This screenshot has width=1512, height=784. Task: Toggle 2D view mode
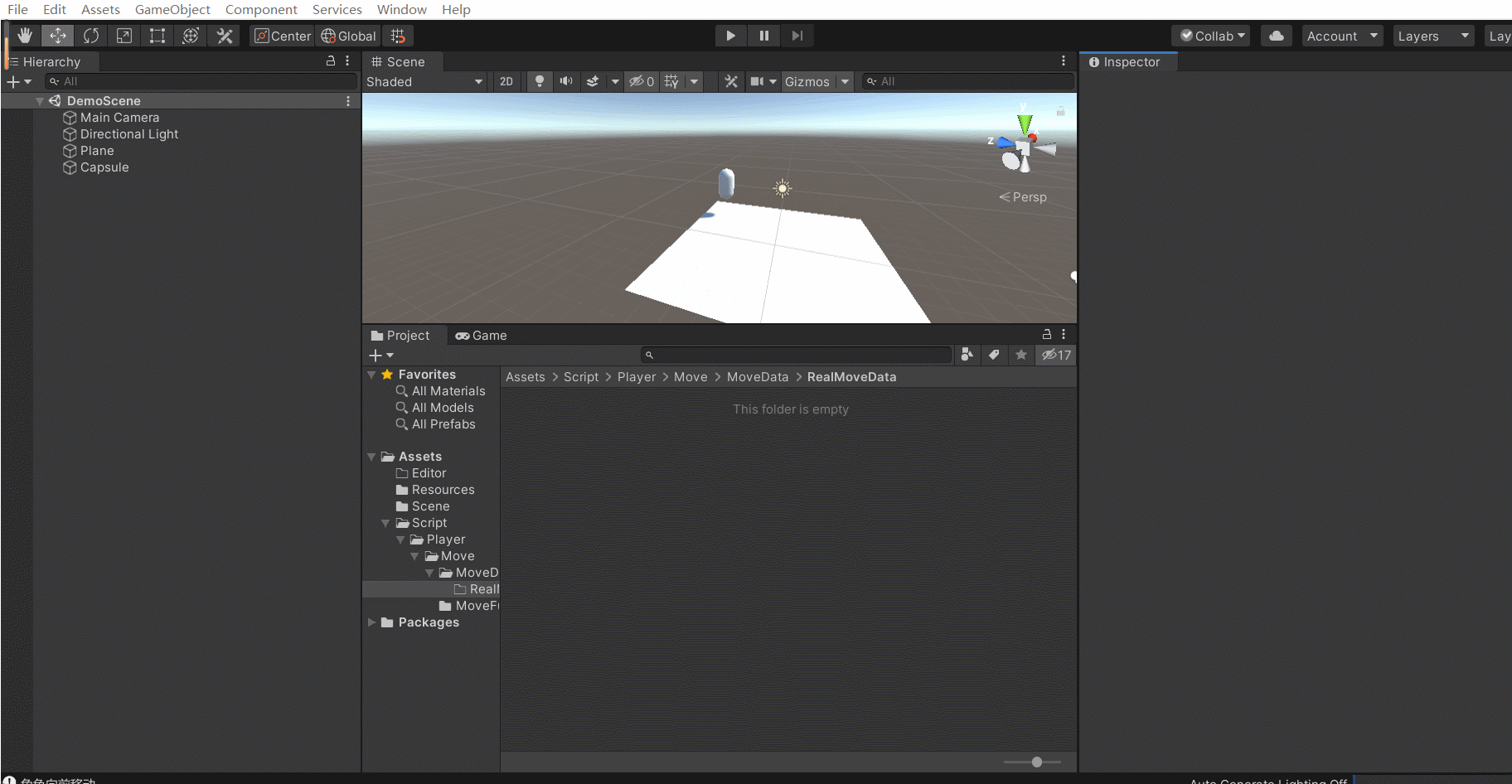pos(506,81)
